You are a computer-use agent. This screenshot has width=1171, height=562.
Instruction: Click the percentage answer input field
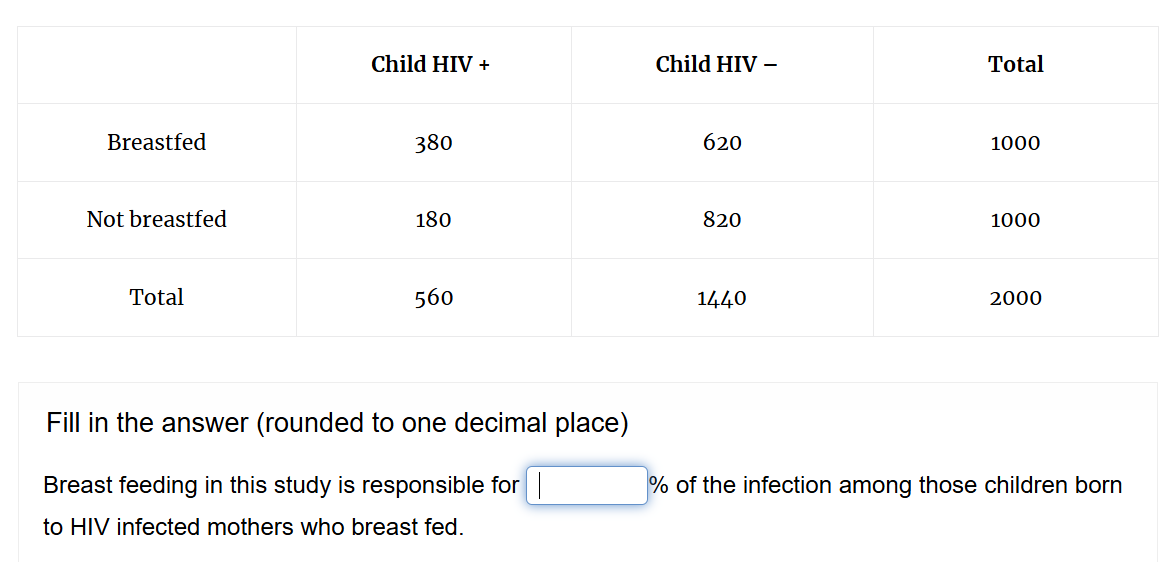587,486
